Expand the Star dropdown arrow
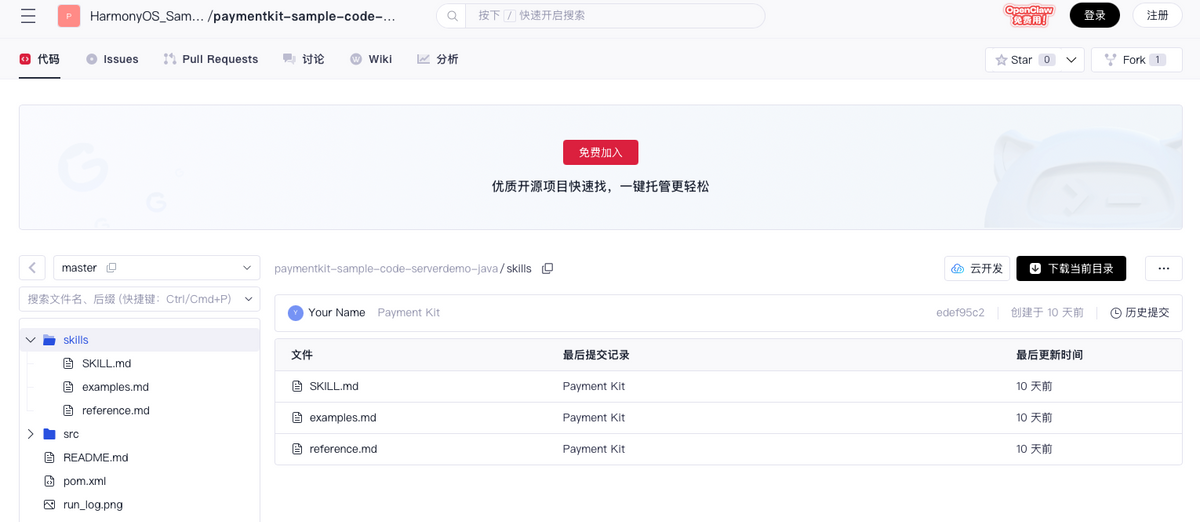This screenshot has width=1200, height=522. pyautogui.click(x=1073, y=60)
